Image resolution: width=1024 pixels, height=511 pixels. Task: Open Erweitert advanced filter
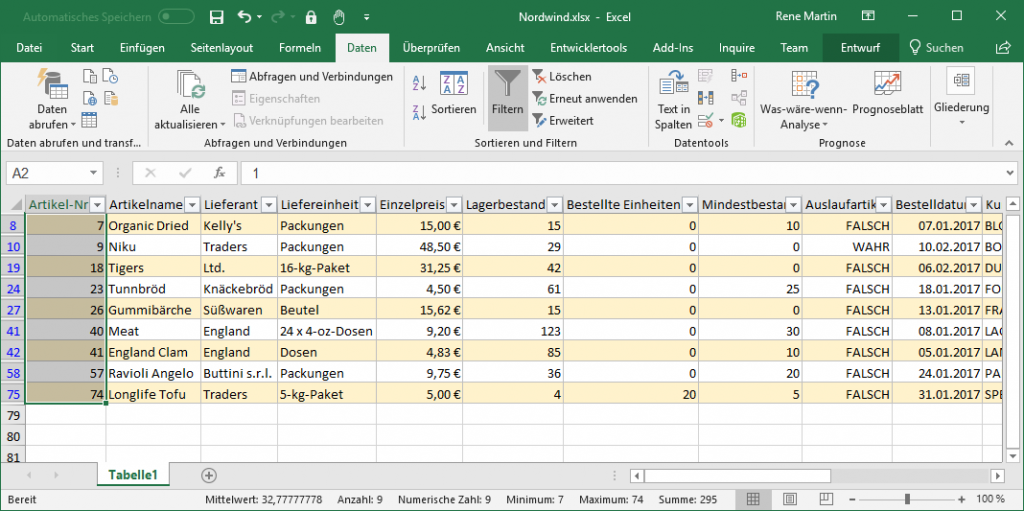pos(563,120)
